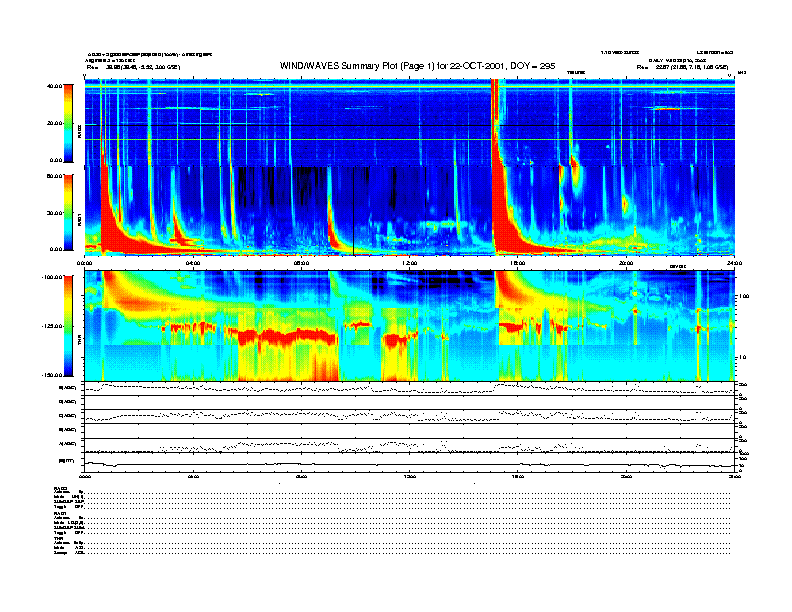Click the 16:00 tick below the RAD1 spectrogram
792x612 pixels.
click(518, 263)
